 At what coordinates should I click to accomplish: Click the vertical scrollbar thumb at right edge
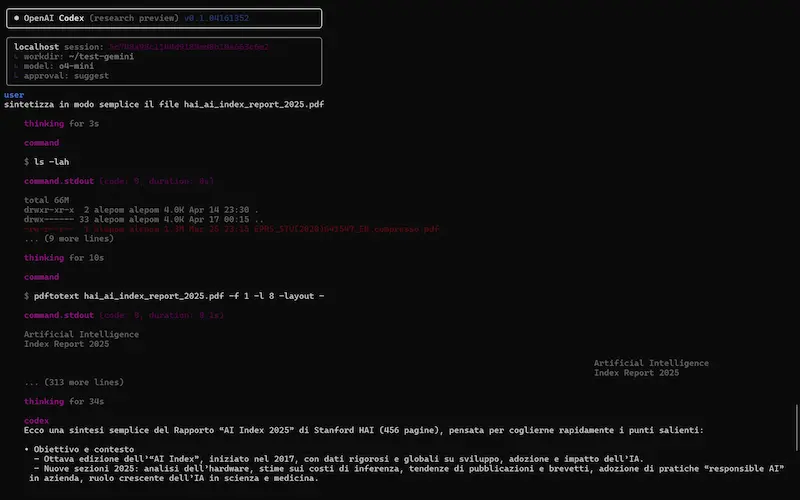pos(796,428)
